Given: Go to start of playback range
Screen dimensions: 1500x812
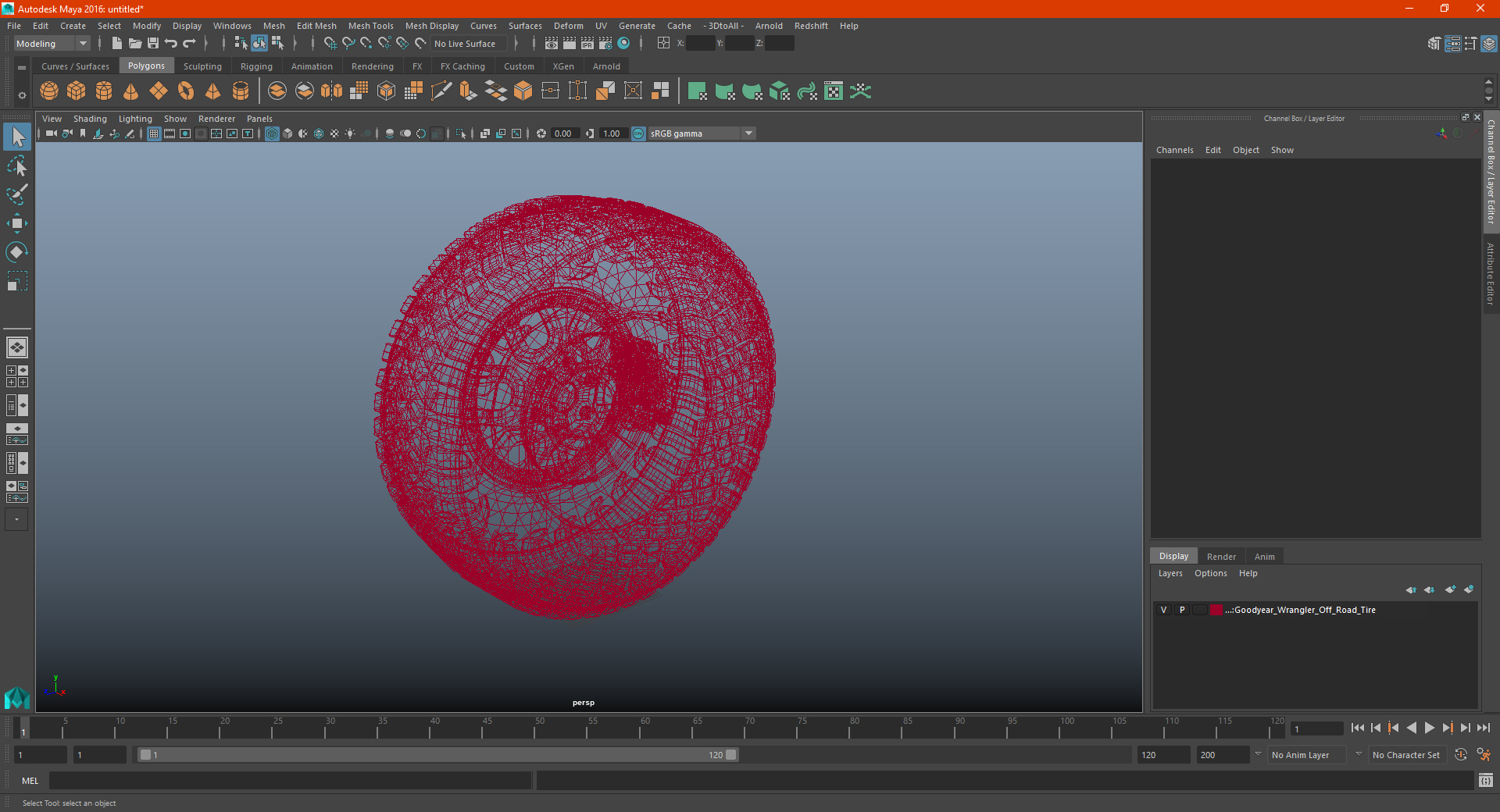Looking at the screenshot, I should coord(1358,728).
